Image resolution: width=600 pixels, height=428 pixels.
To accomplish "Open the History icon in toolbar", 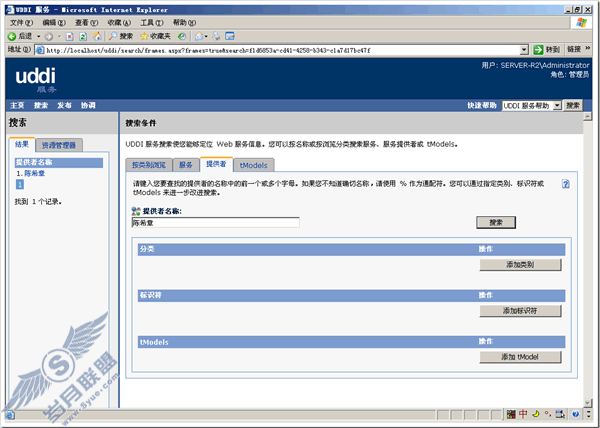I will click(183, 36).
